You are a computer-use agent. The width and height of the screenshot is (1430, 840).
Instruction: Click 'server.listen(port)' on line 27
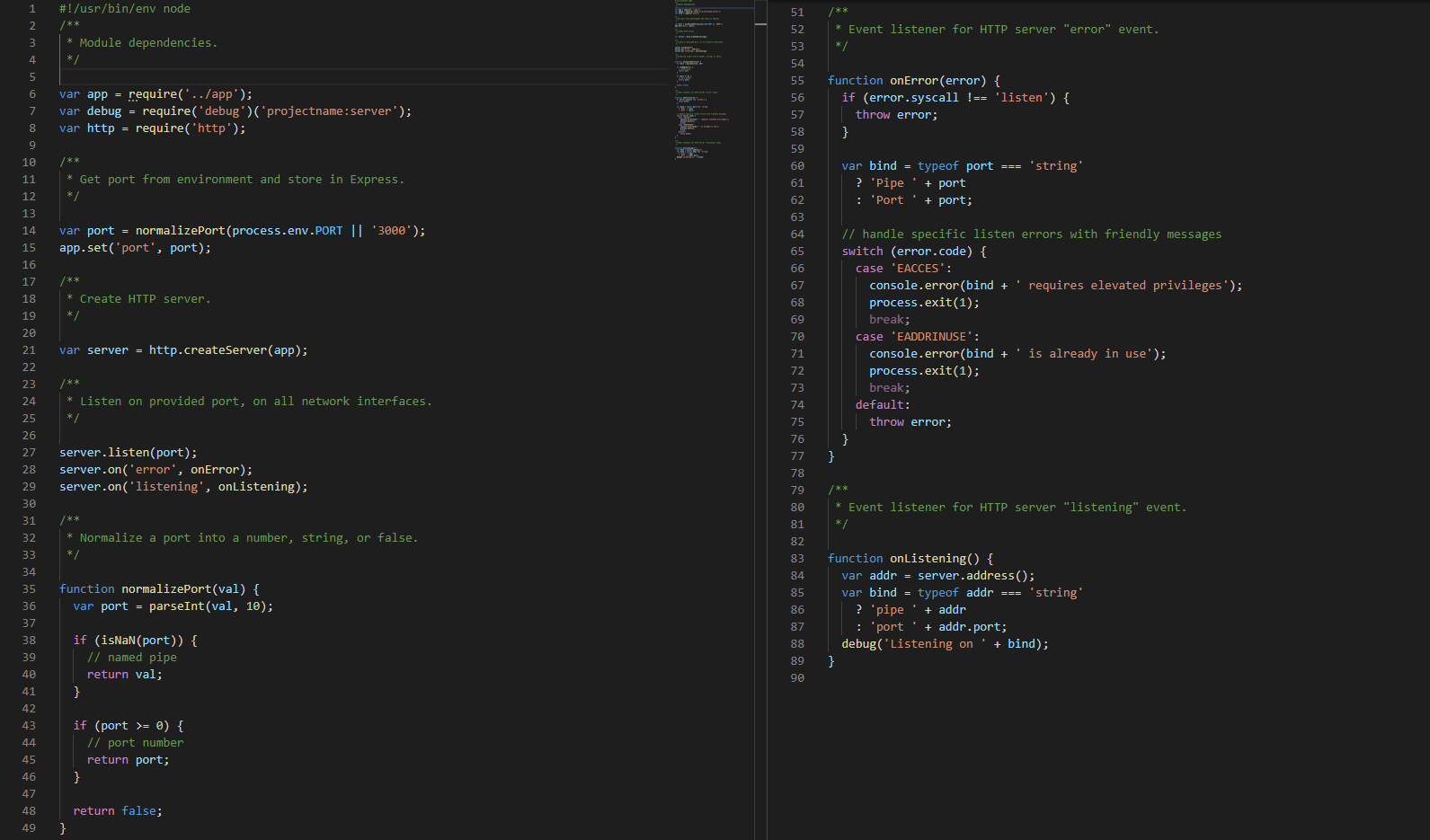(x=125, y=452)
